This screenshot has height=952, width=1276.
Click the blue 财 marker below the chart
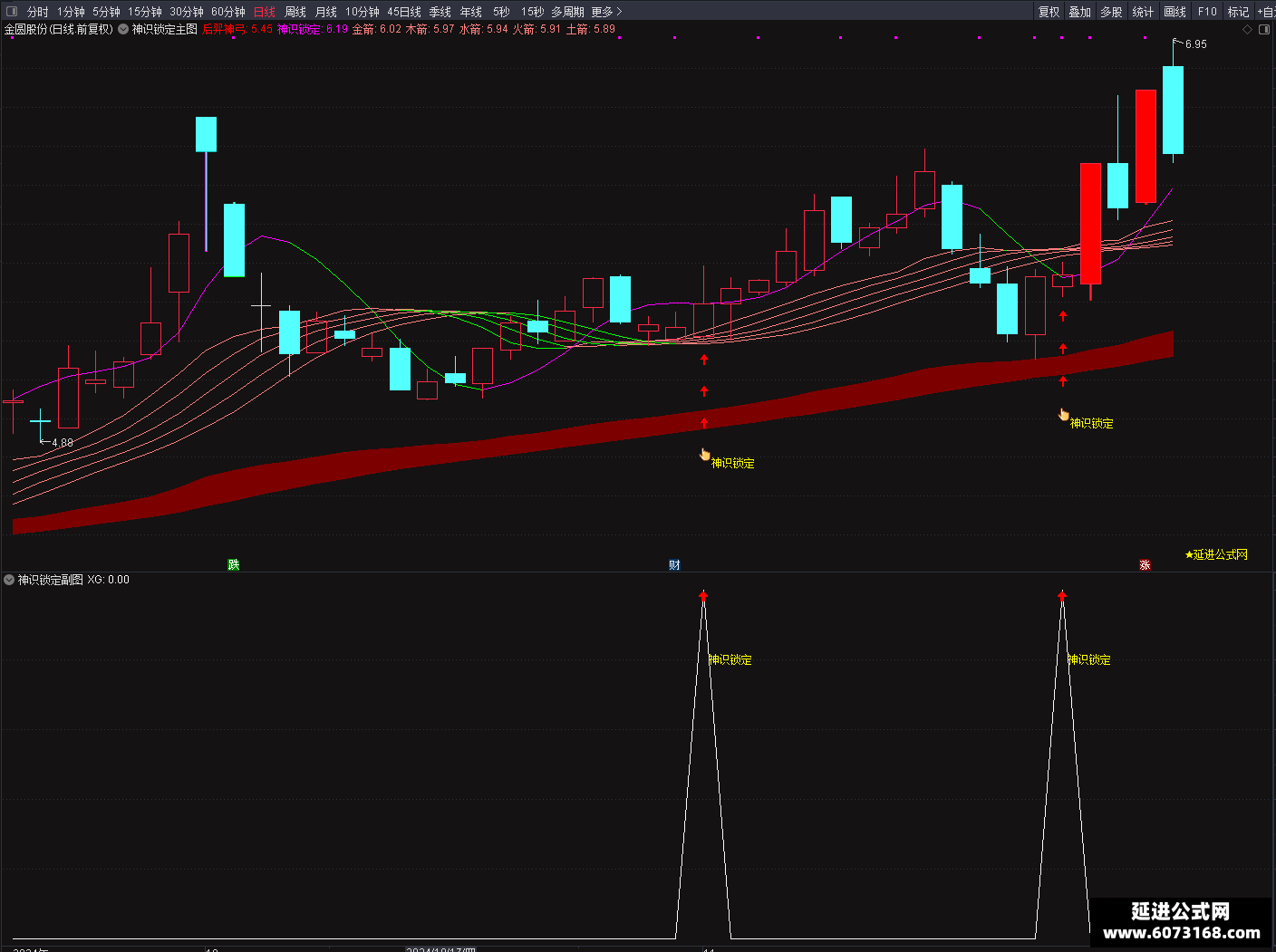coord(674,564)
